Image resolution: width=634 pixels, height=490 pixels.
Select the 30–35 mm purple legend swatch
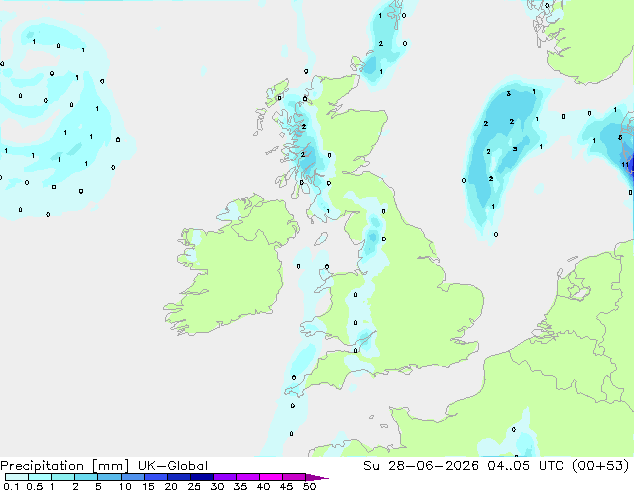pos(225,477)
